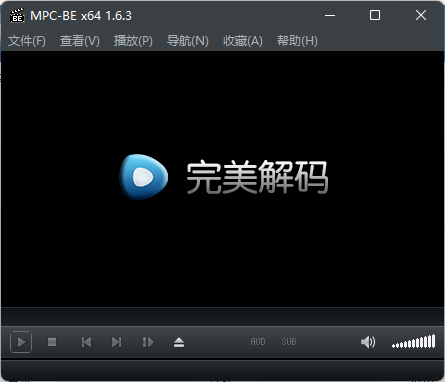Click the status bar at window bottom
This screenshot has height=382, width=445.
[222, 370]
